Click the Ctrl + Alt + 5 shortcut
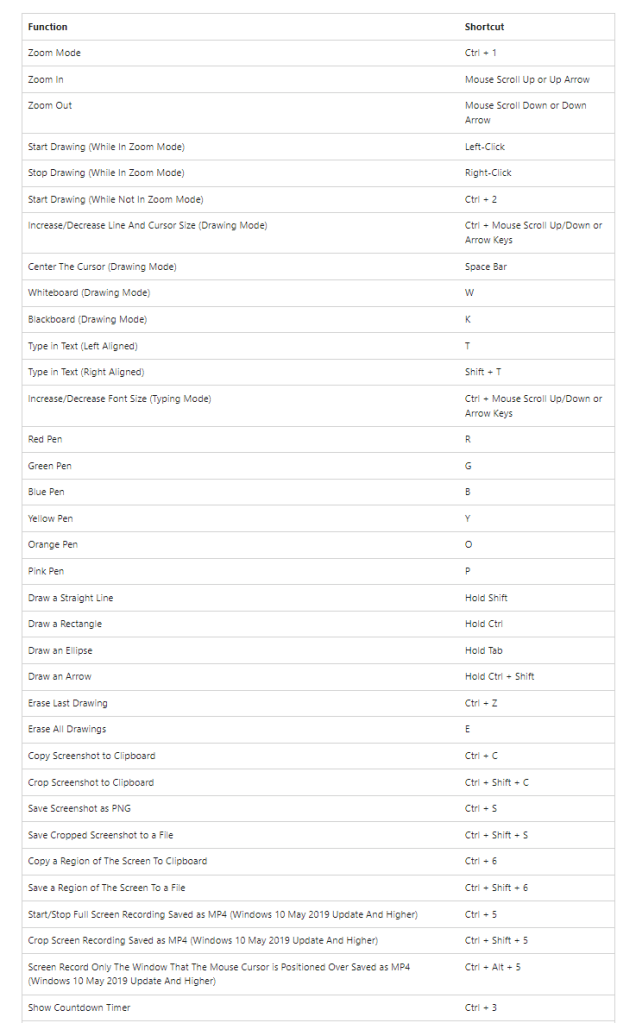Image resolution: width=617 pixels, height=1023 pixels. click(x=493, y=967)
